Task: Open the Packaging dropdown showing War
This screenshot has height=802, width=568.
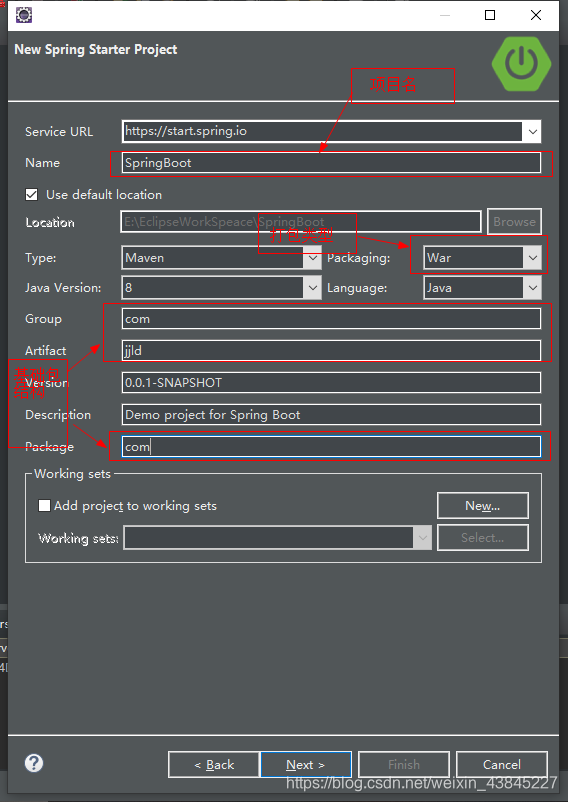Action: click(x=482, y=258)
